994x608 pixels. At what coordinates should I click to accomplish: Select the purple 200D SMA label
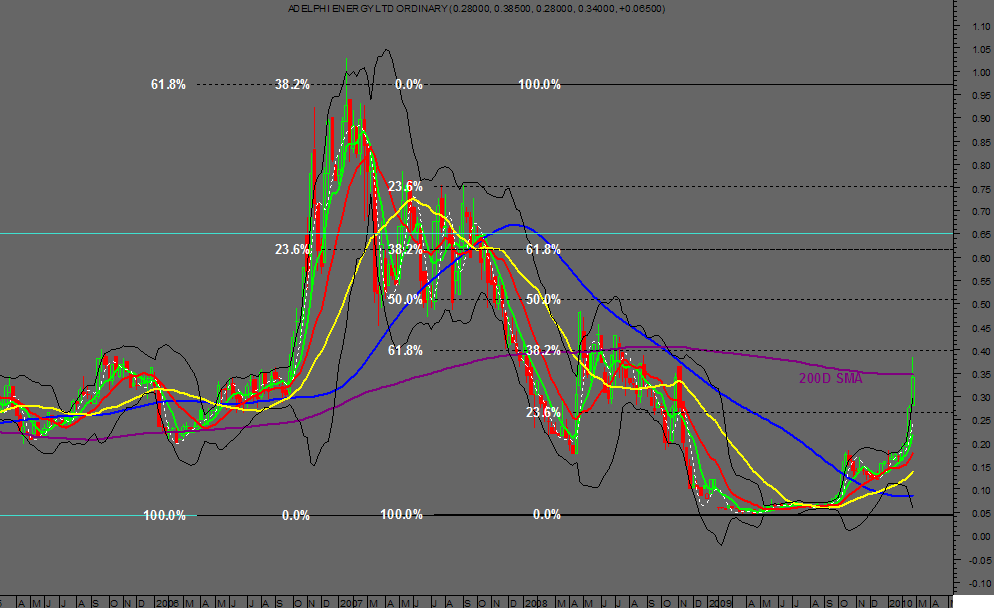tap(830, 378)
